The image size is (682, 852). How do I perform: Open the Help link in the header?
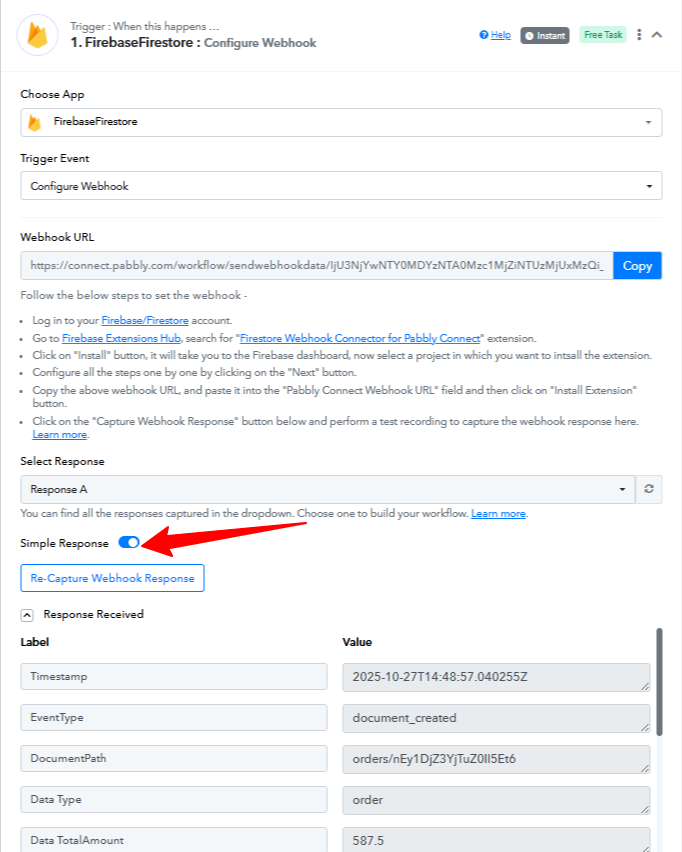(x=495, y=35)
